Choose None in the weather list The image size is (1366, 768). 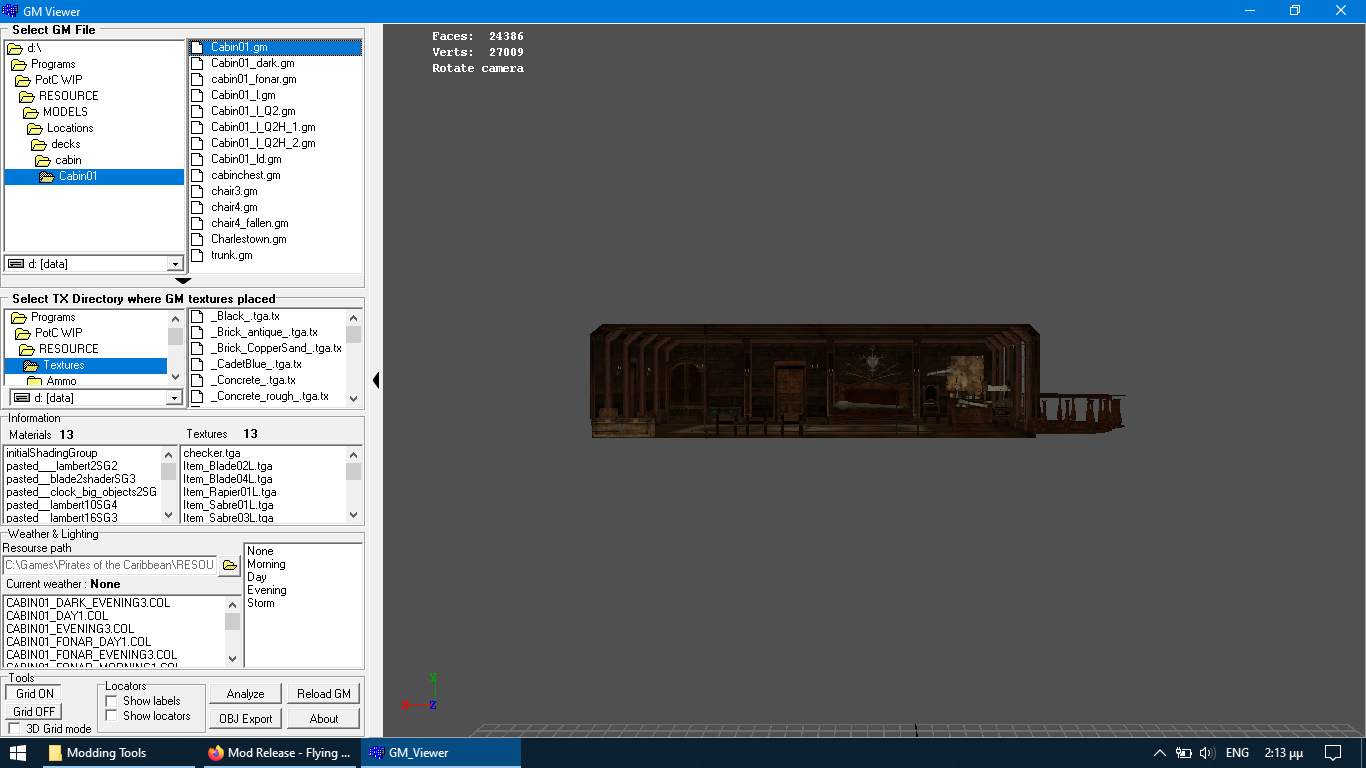point(260,551)
